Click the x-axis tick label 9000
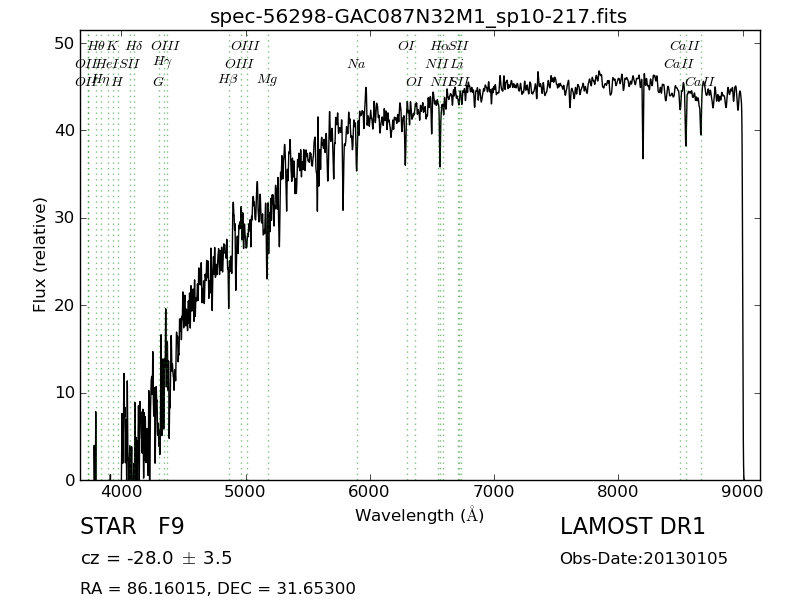 743,491
